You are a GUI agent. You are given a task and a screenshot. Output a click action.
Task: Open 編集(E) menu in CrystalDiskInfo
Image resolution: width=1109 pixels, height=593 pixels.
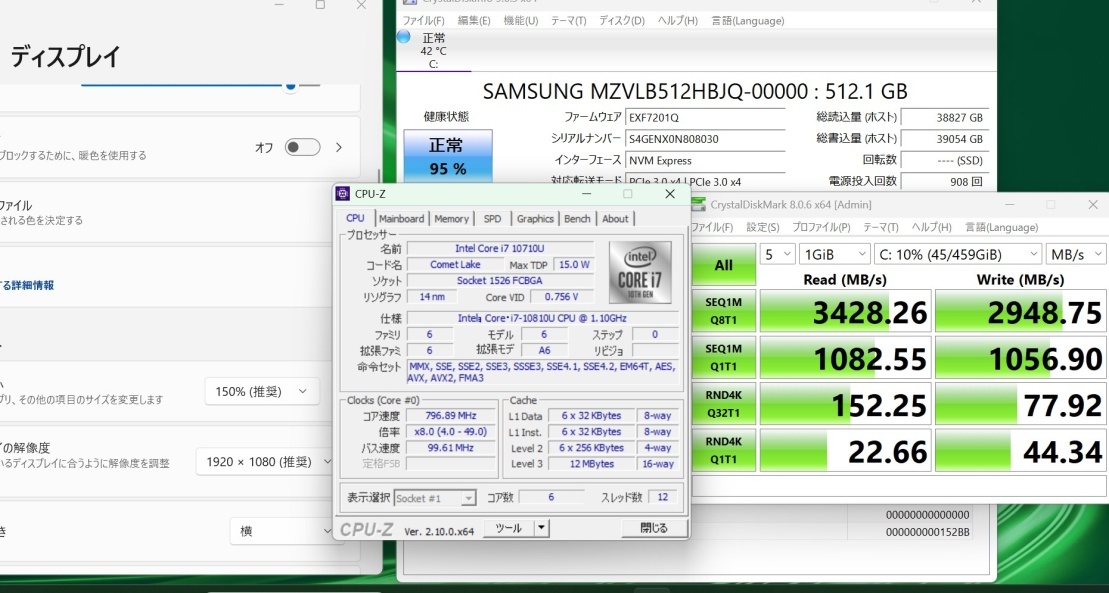tap(474, 21)
